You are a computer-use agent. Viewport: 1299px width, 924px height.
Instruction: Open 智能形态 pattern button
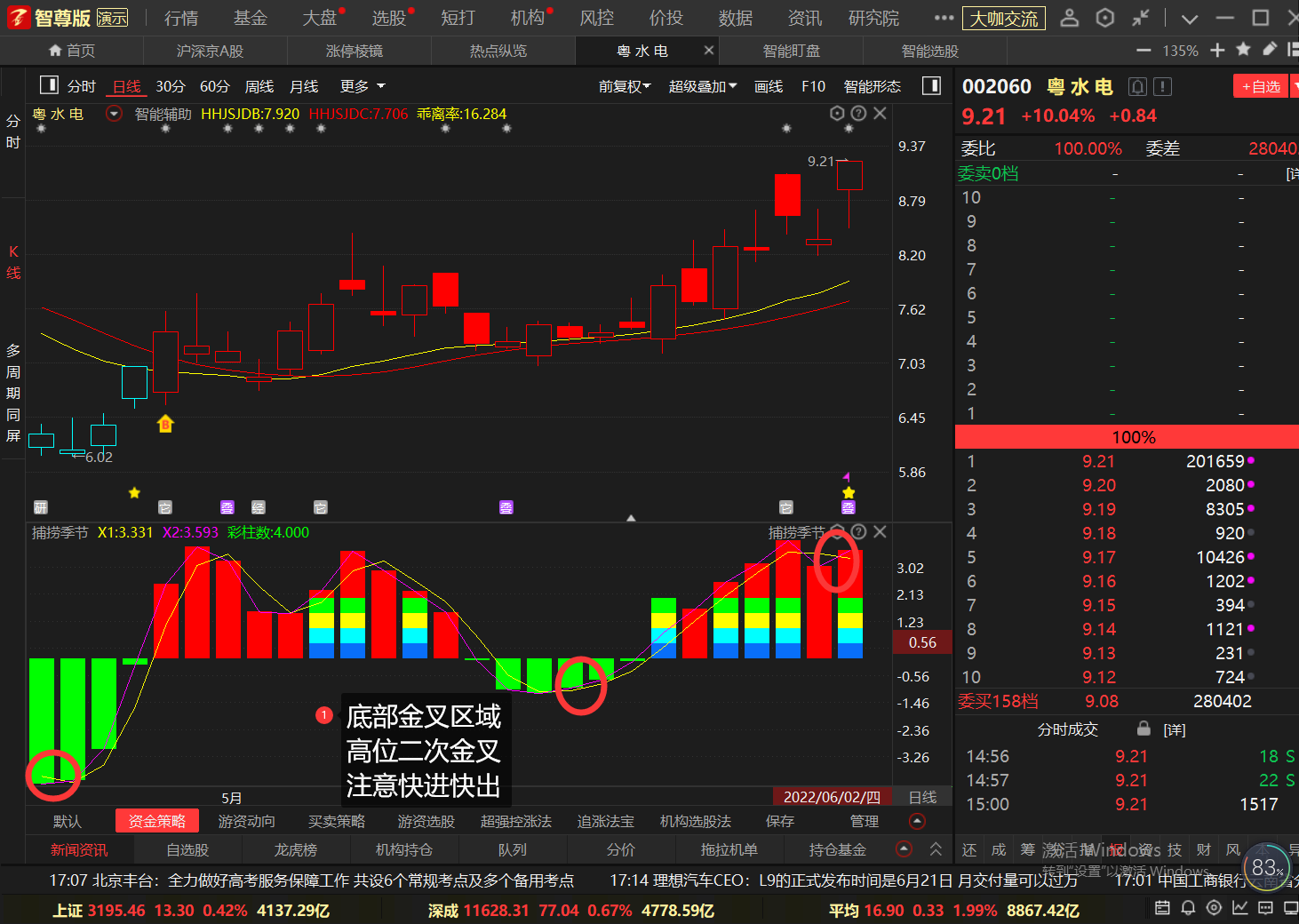(873, 86)
